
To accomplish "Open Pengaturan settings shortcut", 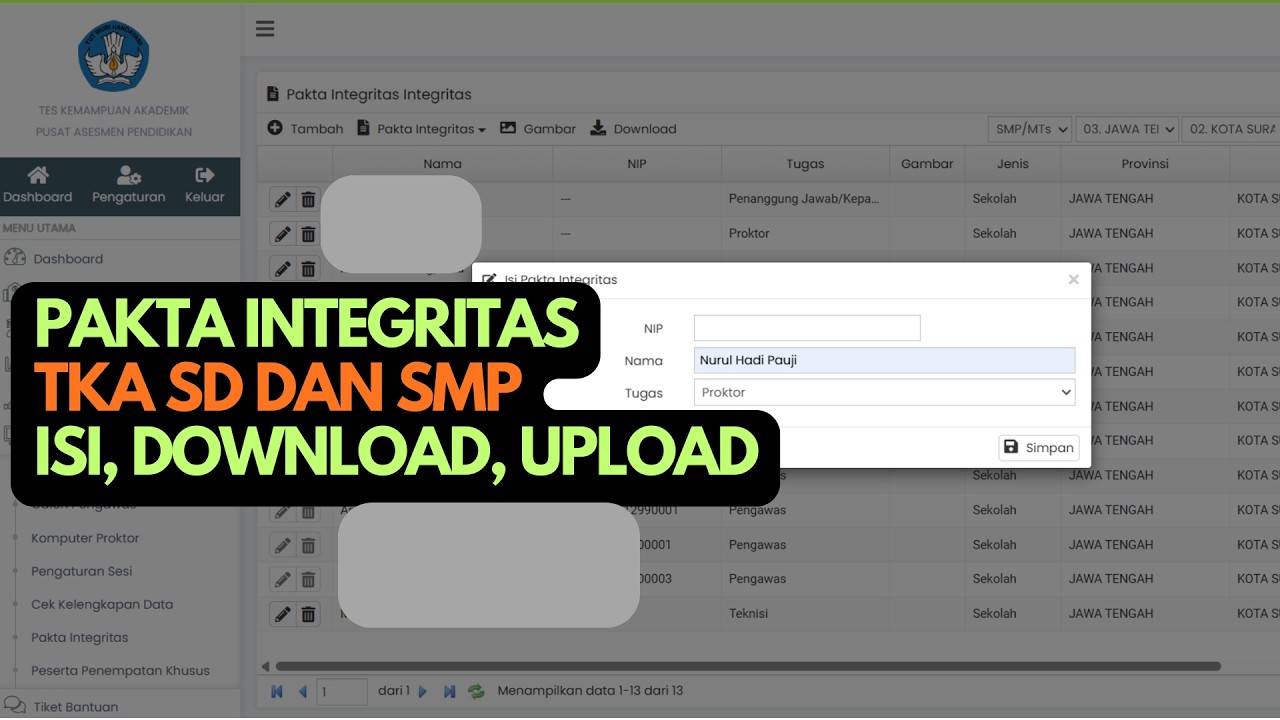I will point(128,186).
